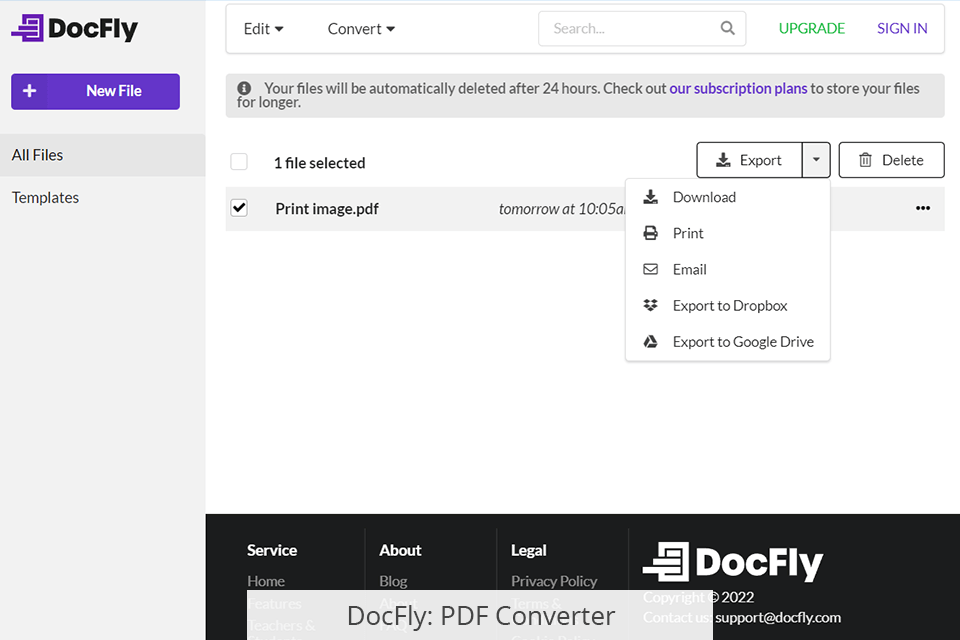The image size is (960, 640).
Task: Click the Delete button
Action: pos(891,160)
